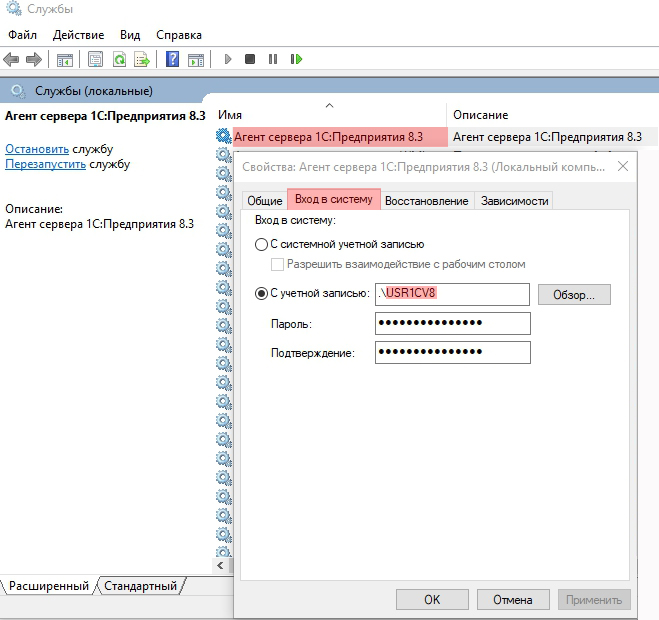Open Properties via the toolbar icon
The width and height of the screenshot is (659, 620).
pos(95,59)
